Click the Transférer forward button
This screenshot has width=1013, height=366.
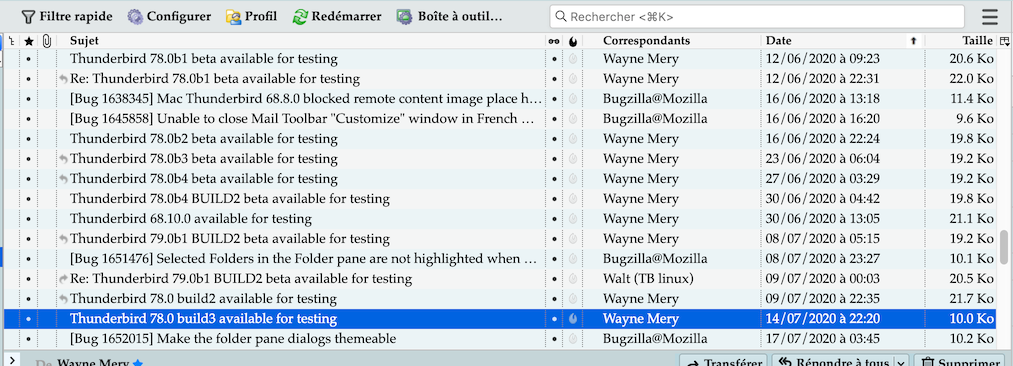(x=723, y=363)
